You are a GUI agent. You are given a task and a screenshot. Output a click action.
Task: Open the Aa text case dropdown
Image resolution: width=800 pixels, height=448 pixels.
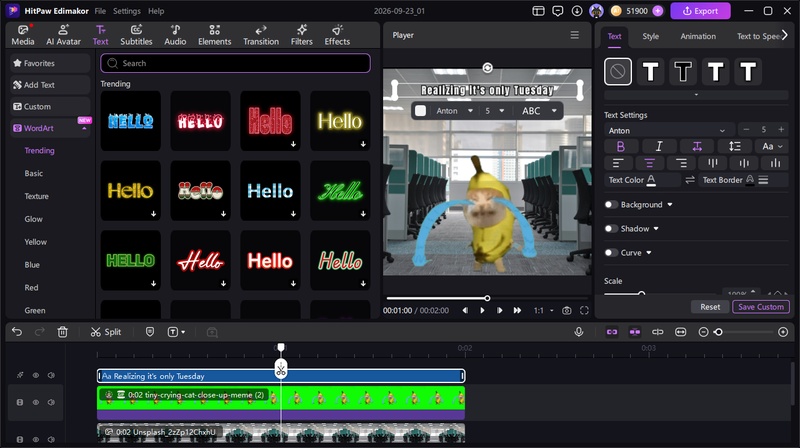click(x=772, y=146)
